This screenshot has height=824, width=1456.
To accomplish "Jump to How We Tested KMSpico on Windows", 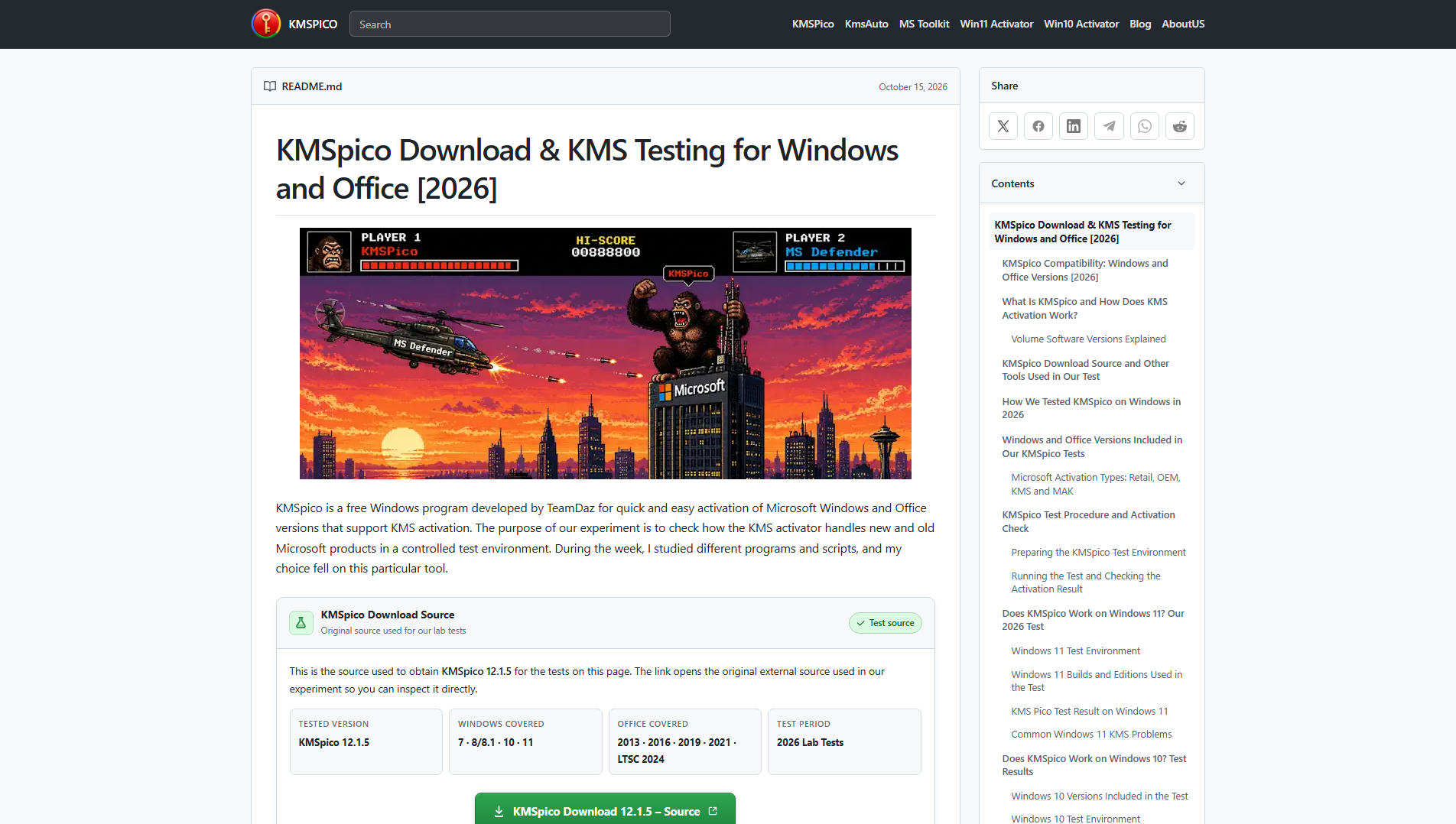I will pos(1091,408).
